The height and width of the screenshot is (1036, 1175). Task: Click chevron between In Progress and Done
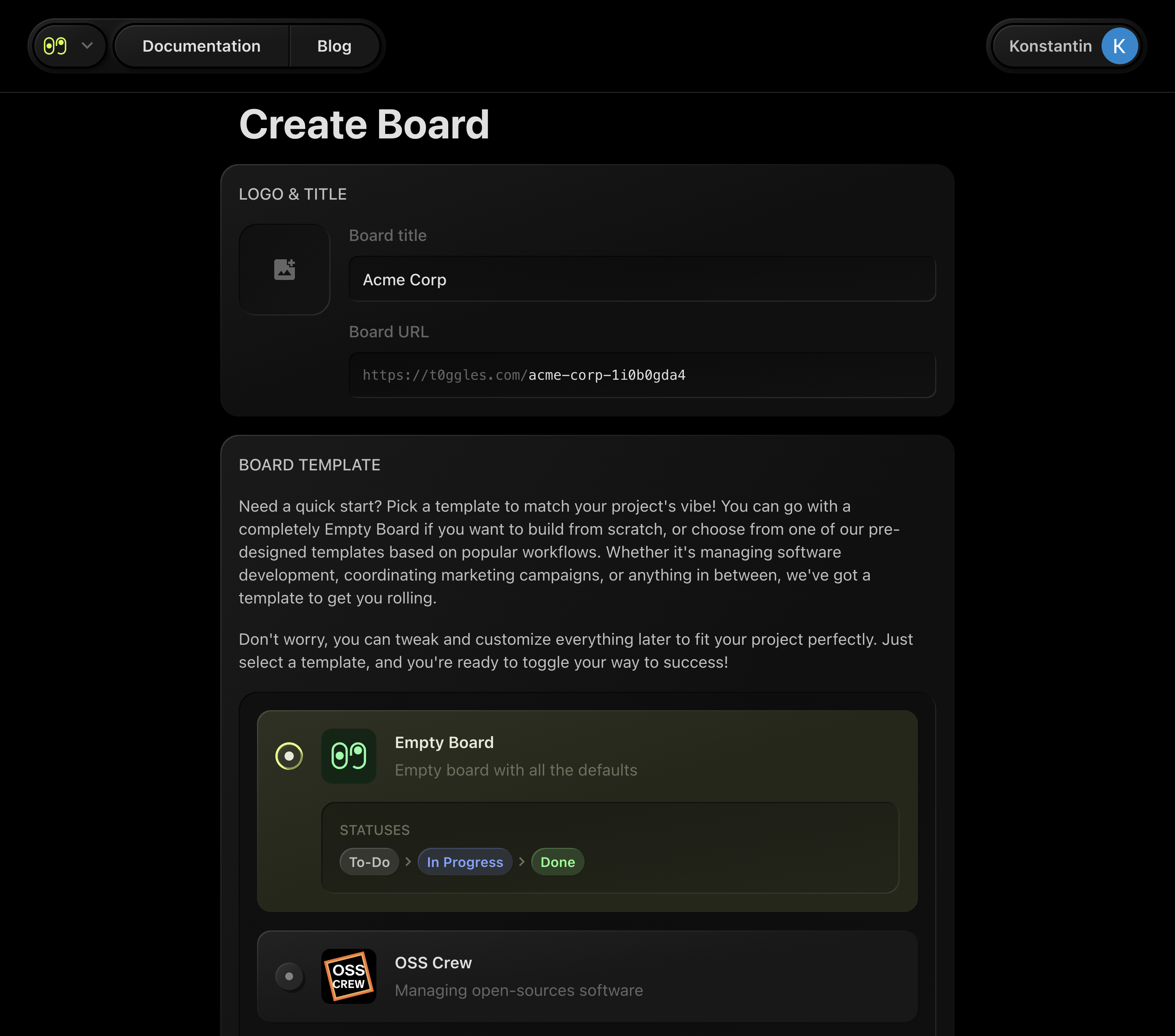(x=521, y=861)
